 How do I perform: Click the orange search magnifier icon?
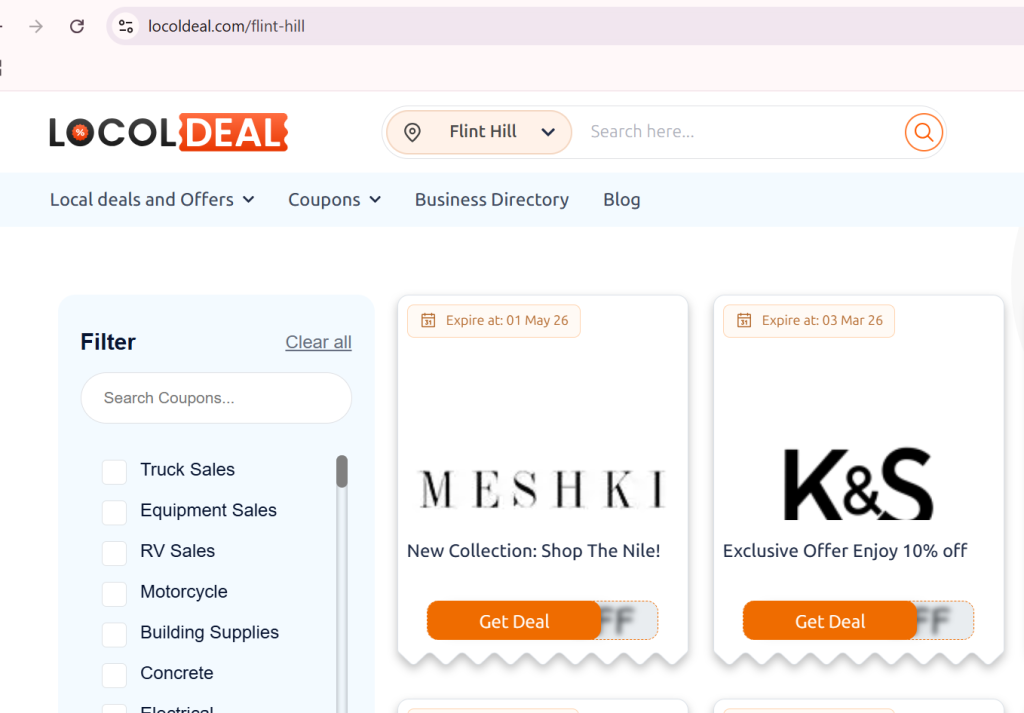click(923, 132)
